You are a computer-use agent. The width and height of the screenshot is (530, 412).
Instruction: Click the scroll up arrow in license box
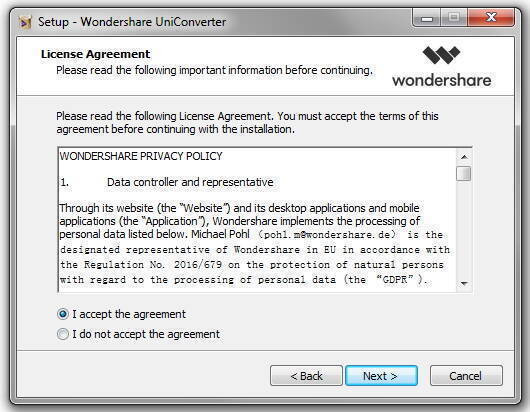pyautogui.click(x=464, y=157)
